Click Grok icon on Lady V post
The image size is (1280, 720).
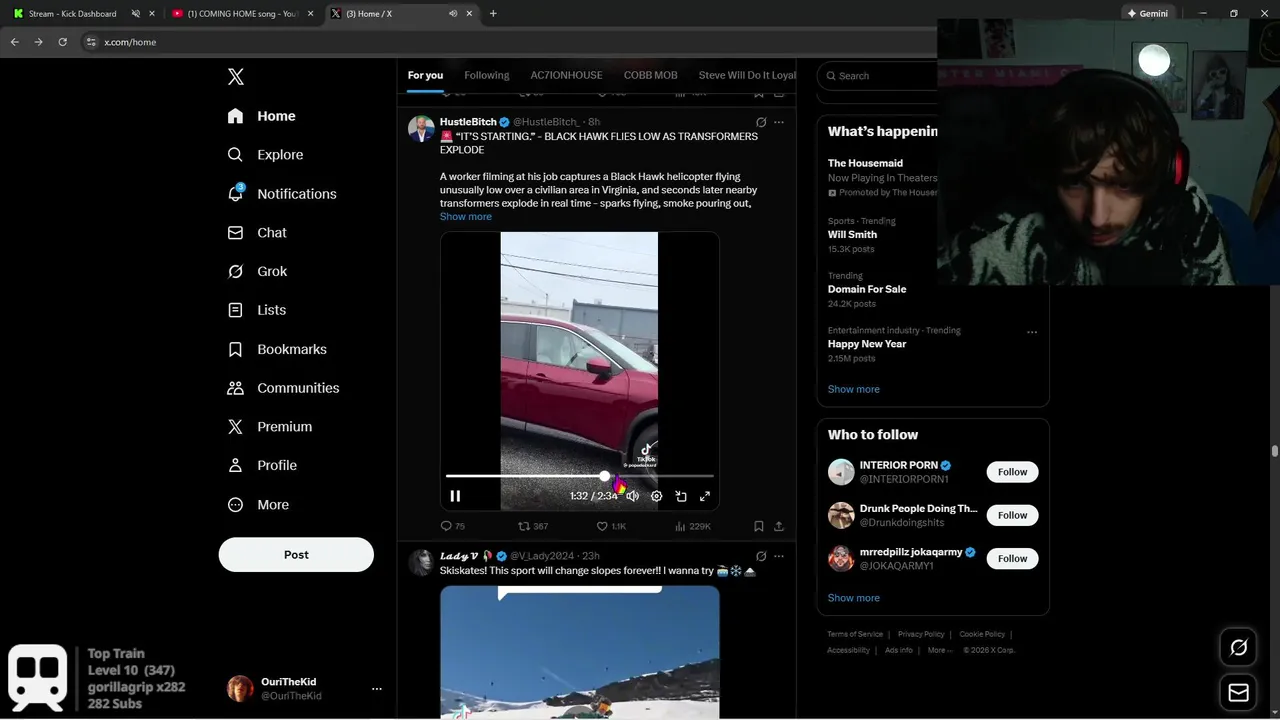pos(761,556)
